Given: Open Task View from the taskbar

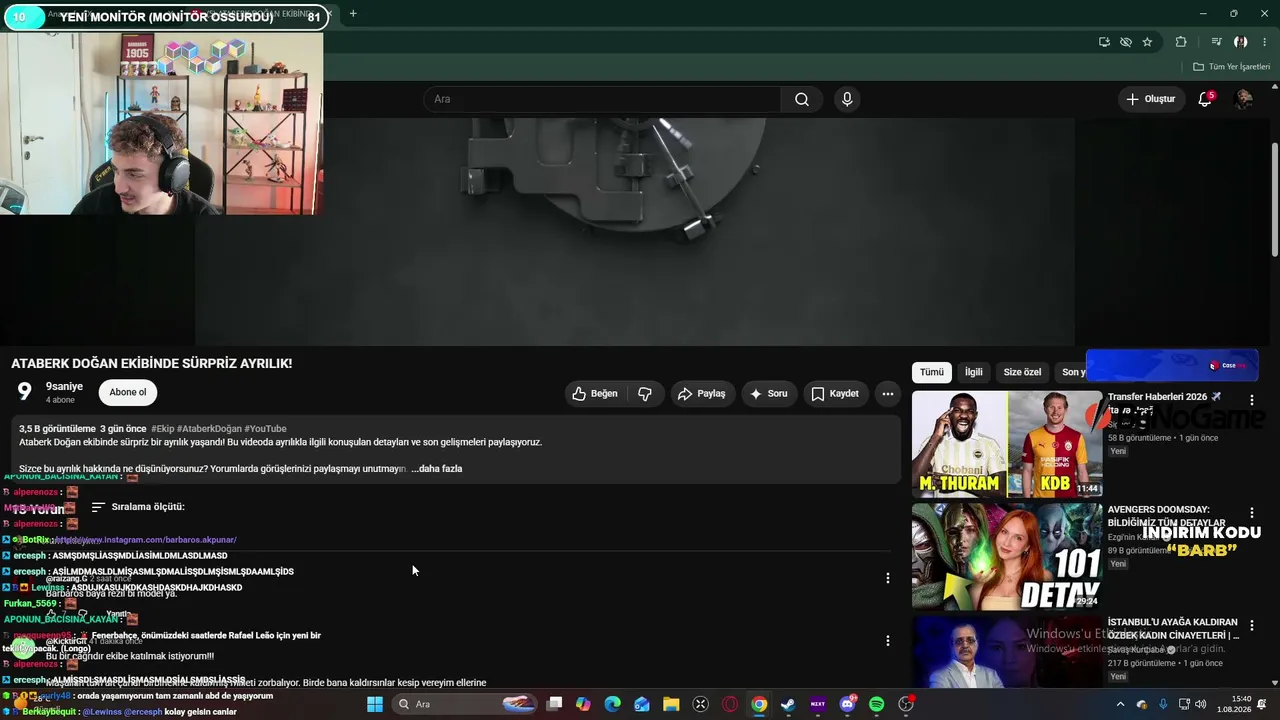Looking at the screenshot, I should pyautogui.click(x=554, y=704).
